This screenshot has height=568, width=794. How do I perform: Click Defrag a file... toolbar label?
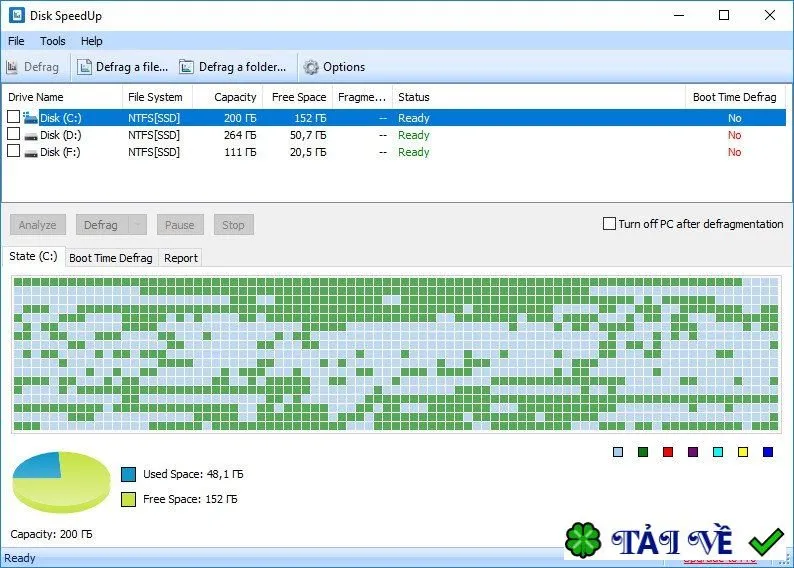[132, 67]
